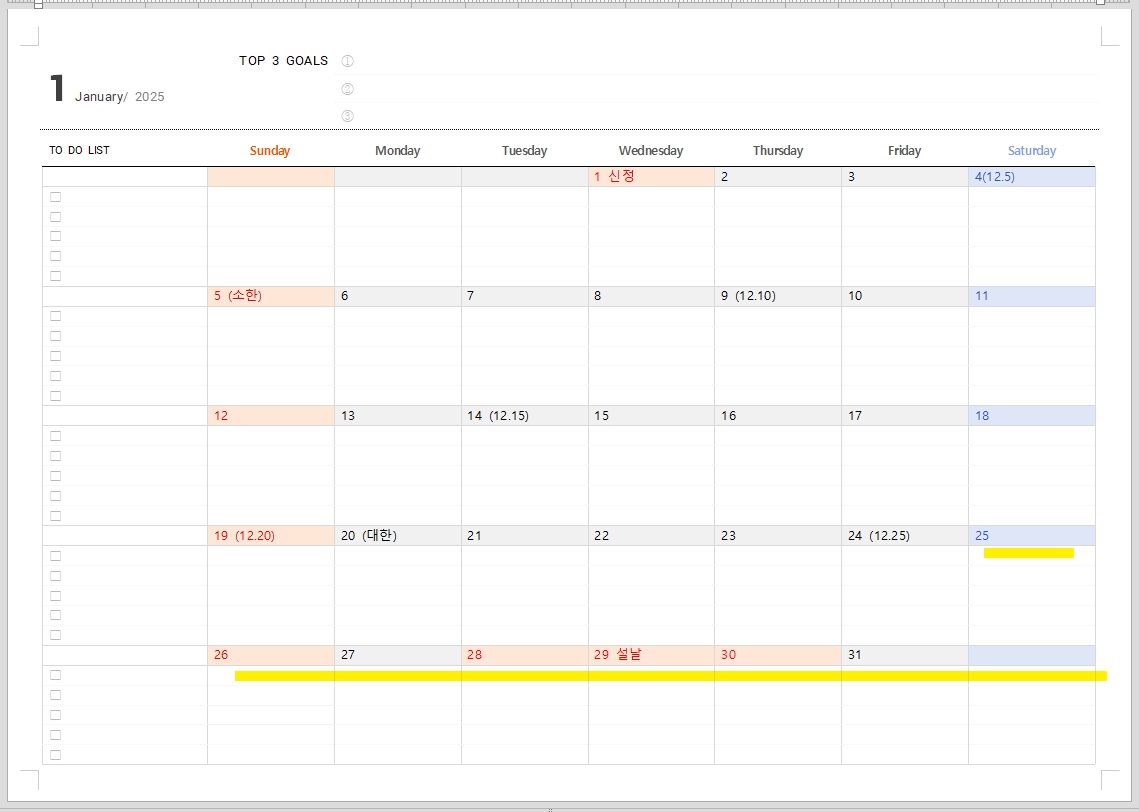Click the date 27 Monday cell

[397, 655]
